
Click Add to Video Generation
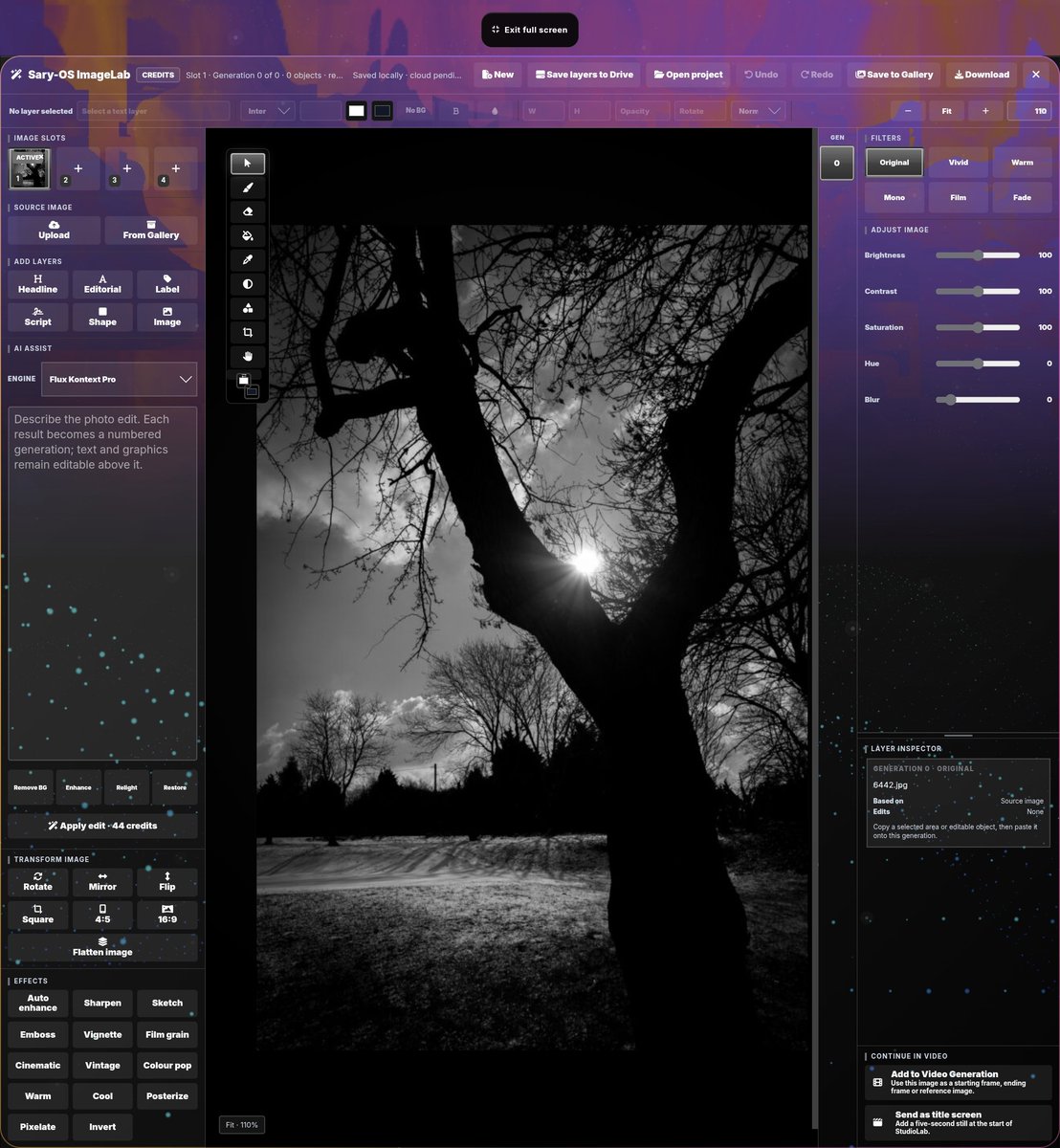click(x=959, y=1083)
